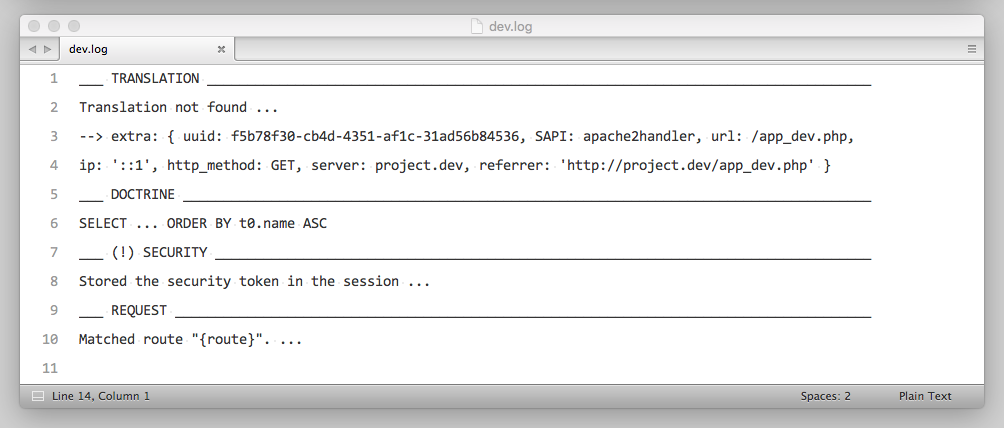Click the side panel switcher icon in status bar
Viewport: 1004px width, 428px height.
pyautogui.click(x=38, y=396)
